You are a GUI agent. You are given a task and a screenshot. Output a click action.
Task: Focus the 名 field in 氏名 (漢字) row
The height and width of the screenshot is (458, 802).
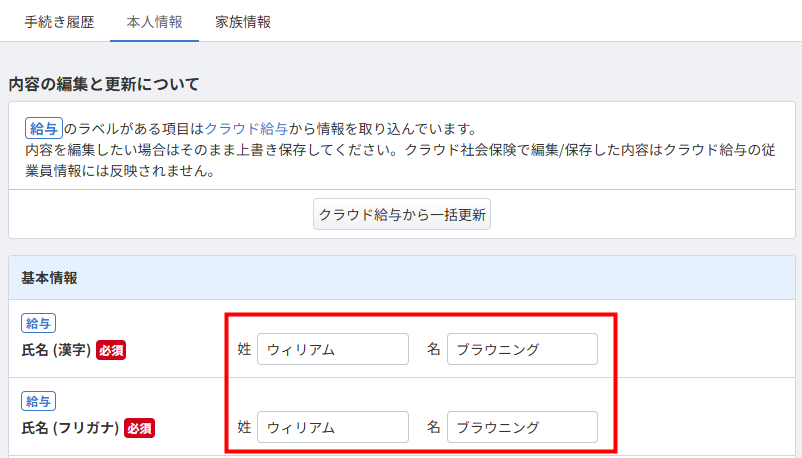tap(522, 349)
